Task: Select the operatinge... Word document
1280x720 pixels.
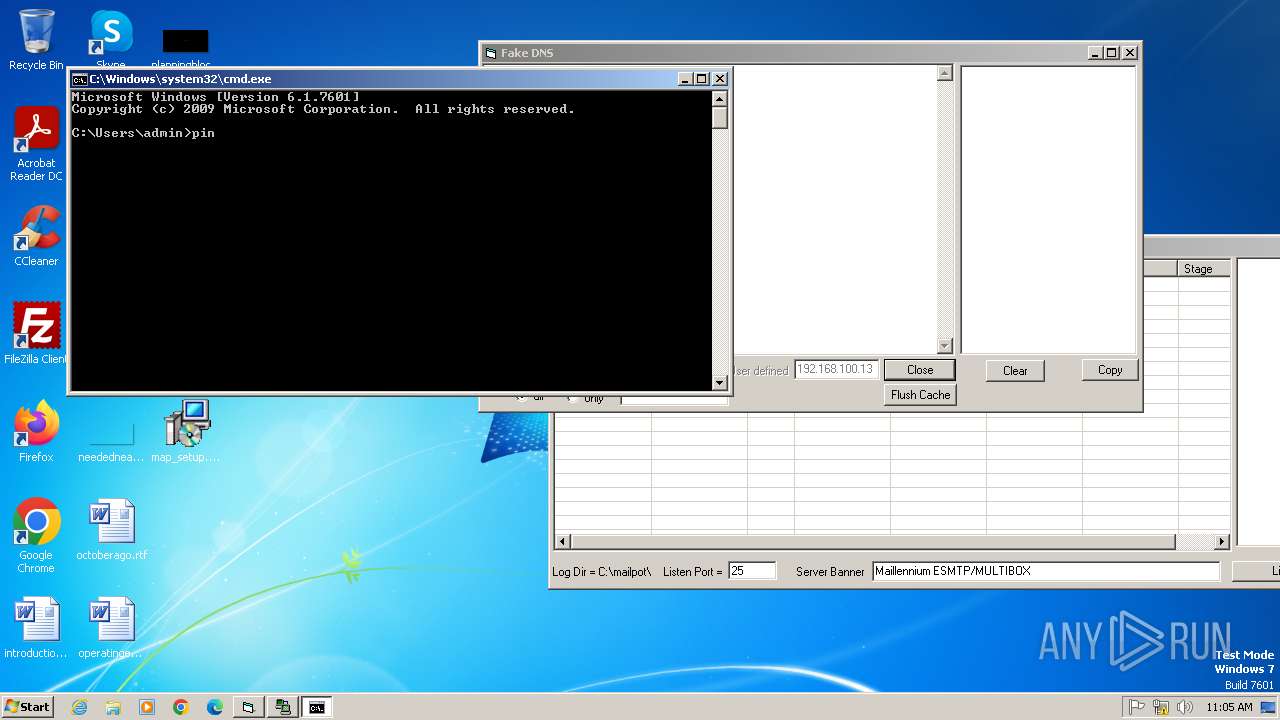Action: coord(111,628)
